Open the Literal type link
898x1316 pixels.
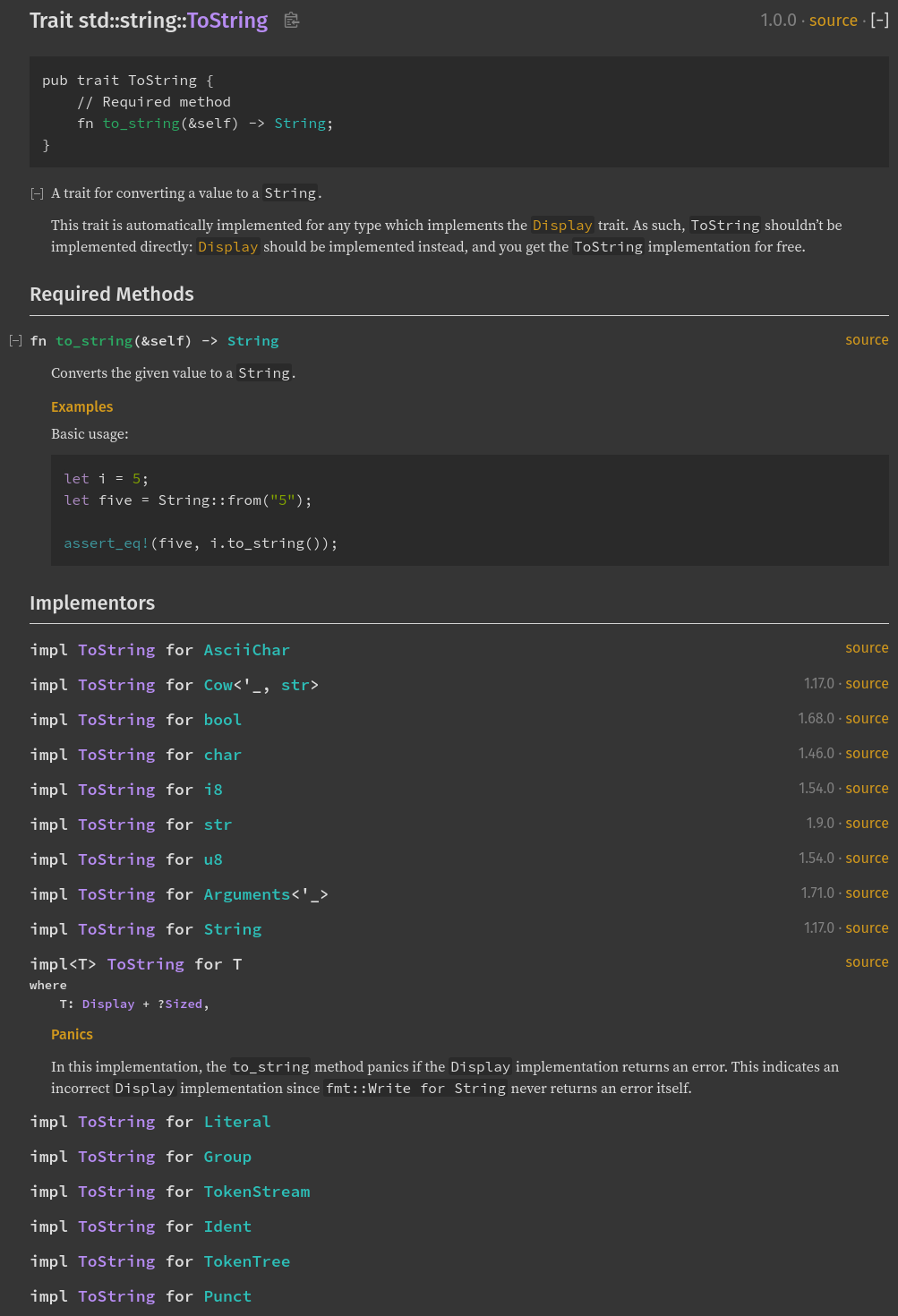(237, 1122)
